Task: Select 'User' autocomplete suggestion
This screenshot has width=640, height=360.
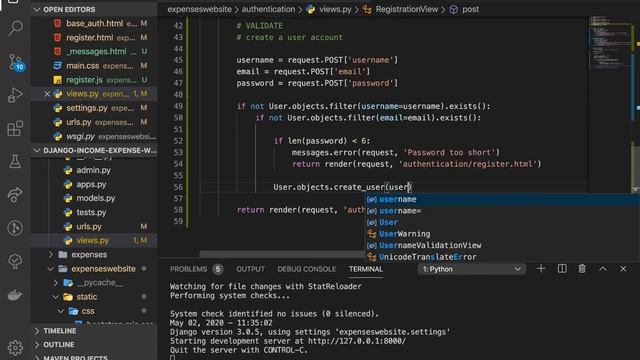Action: coord(502,222)
